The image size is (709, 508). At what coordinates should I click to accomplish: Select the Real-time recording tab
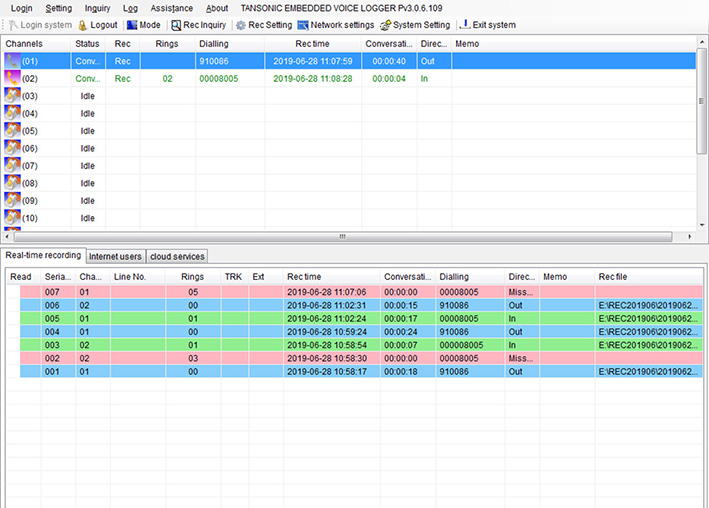coord(43,255)
